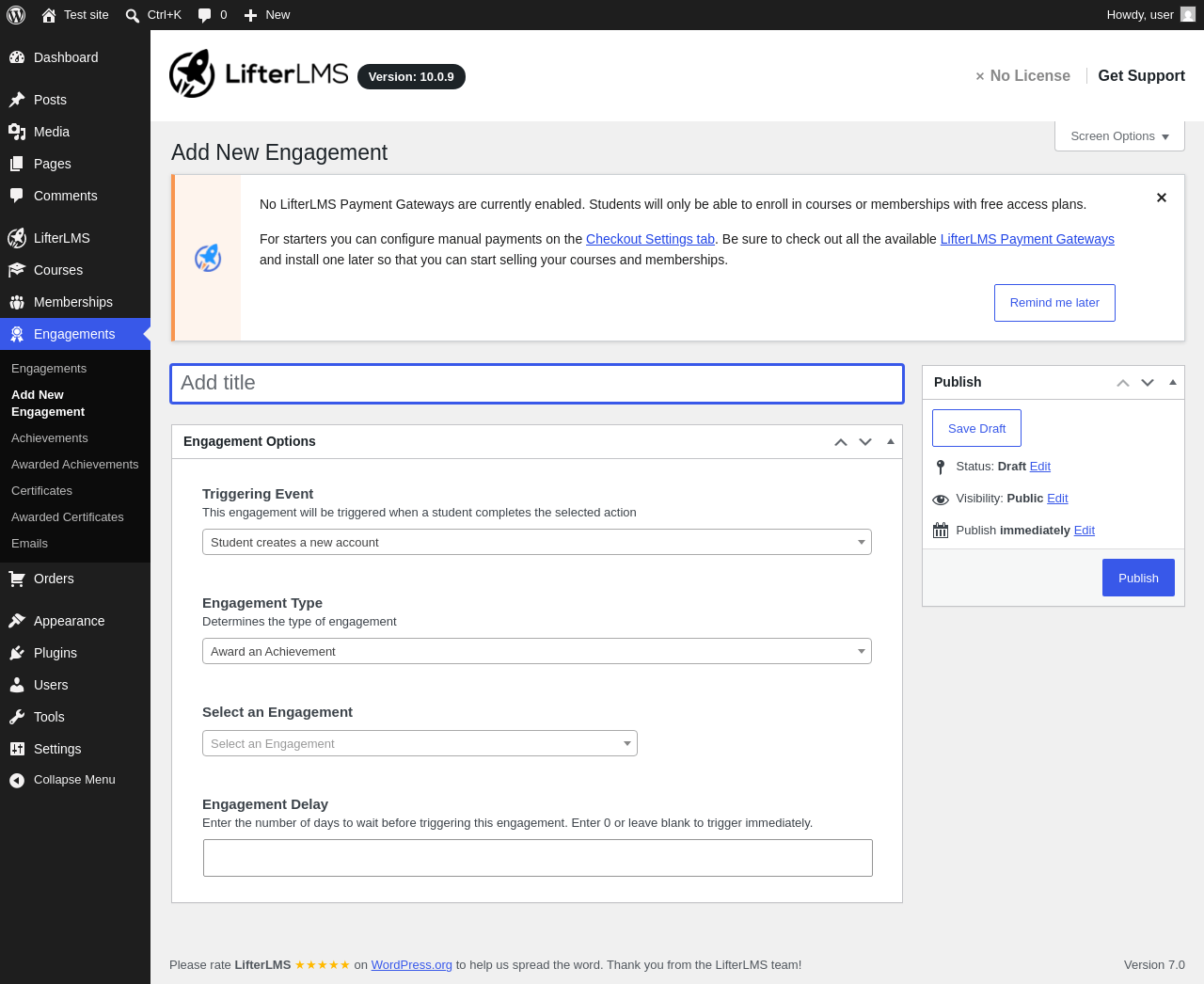Click Get Support link

coord(1141,76)
